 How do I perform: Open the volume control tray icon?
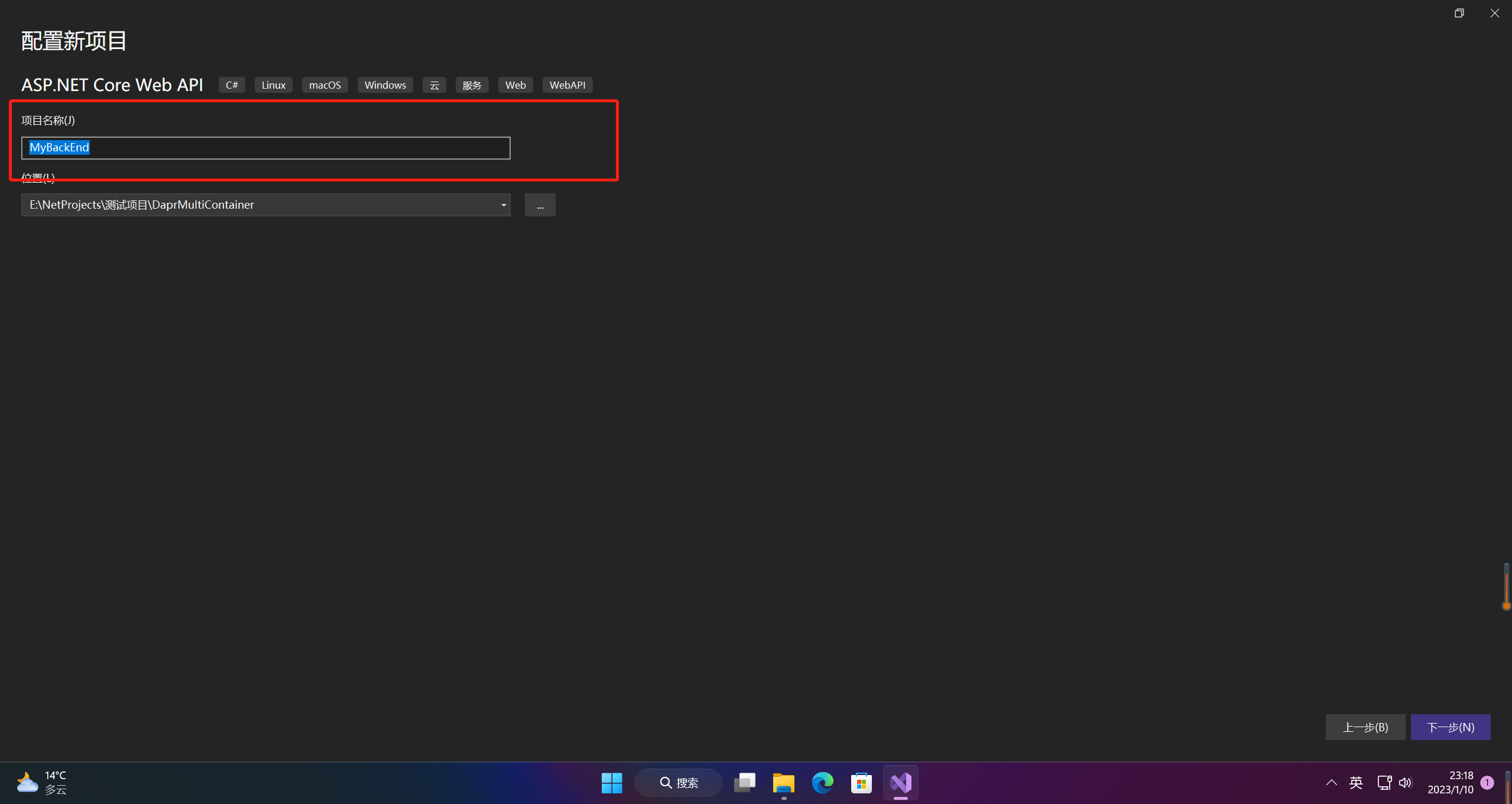click(x=1406, y=783)
